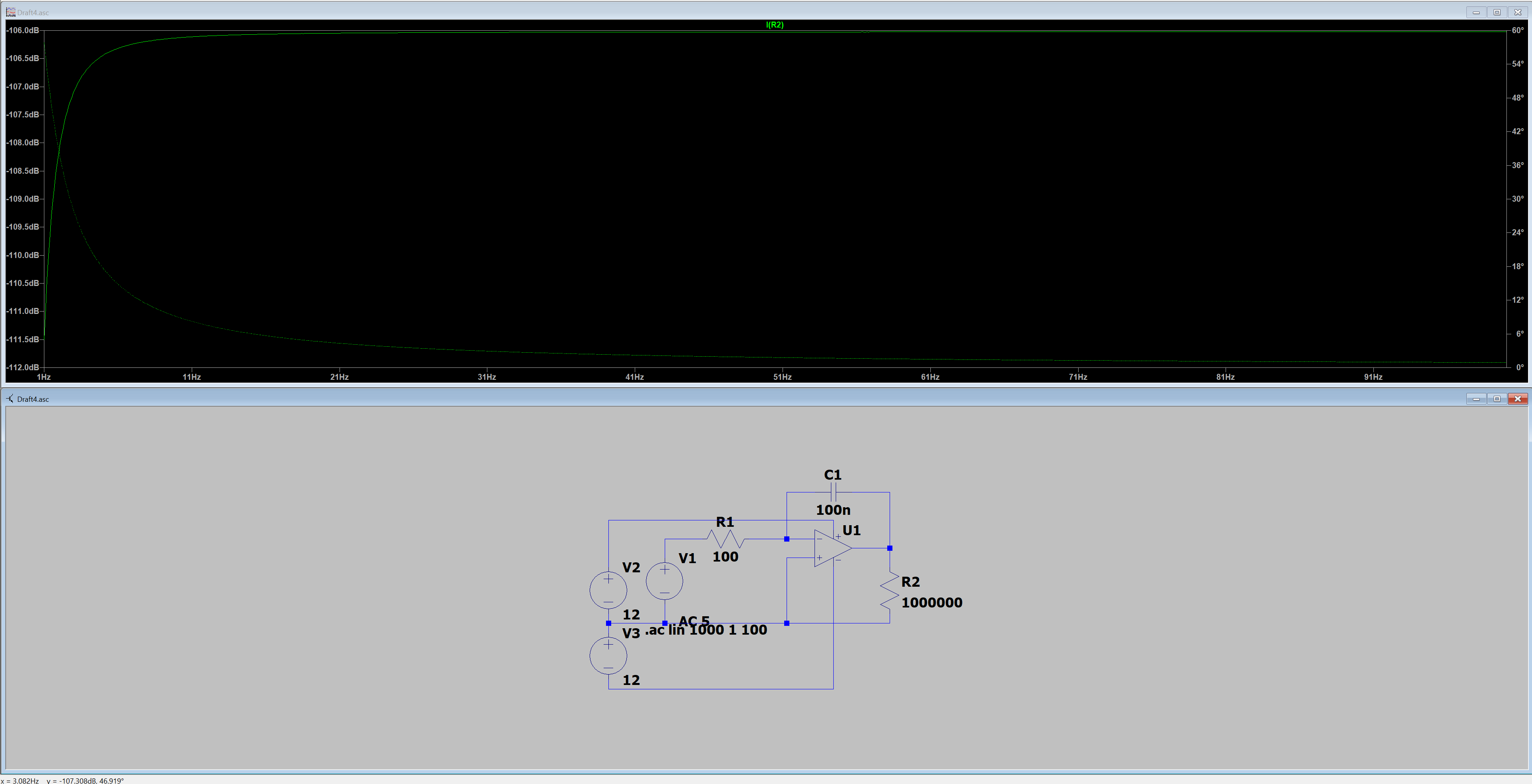Click the R1 value 100 text
The image size is (1532, 784).
click(725, 557)
